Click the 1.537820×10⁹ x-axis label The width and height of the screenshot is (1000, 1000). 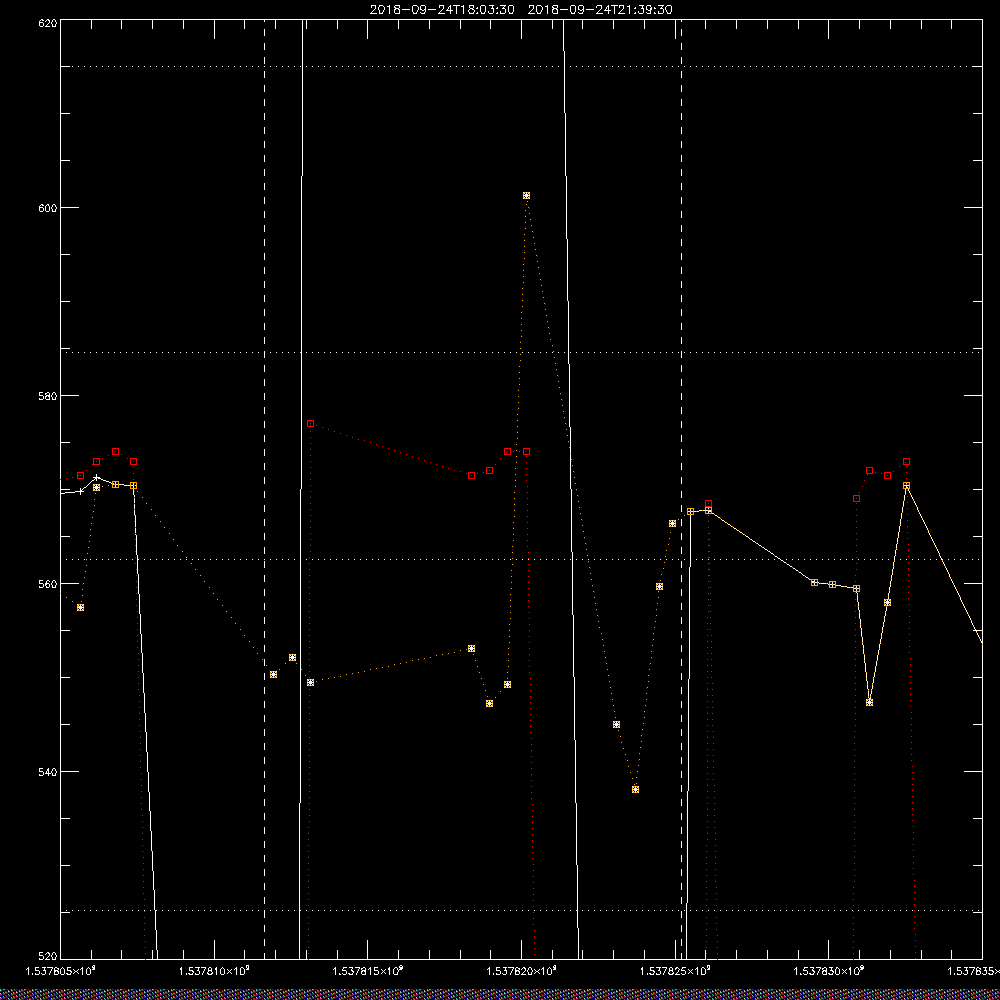[521, 971]
